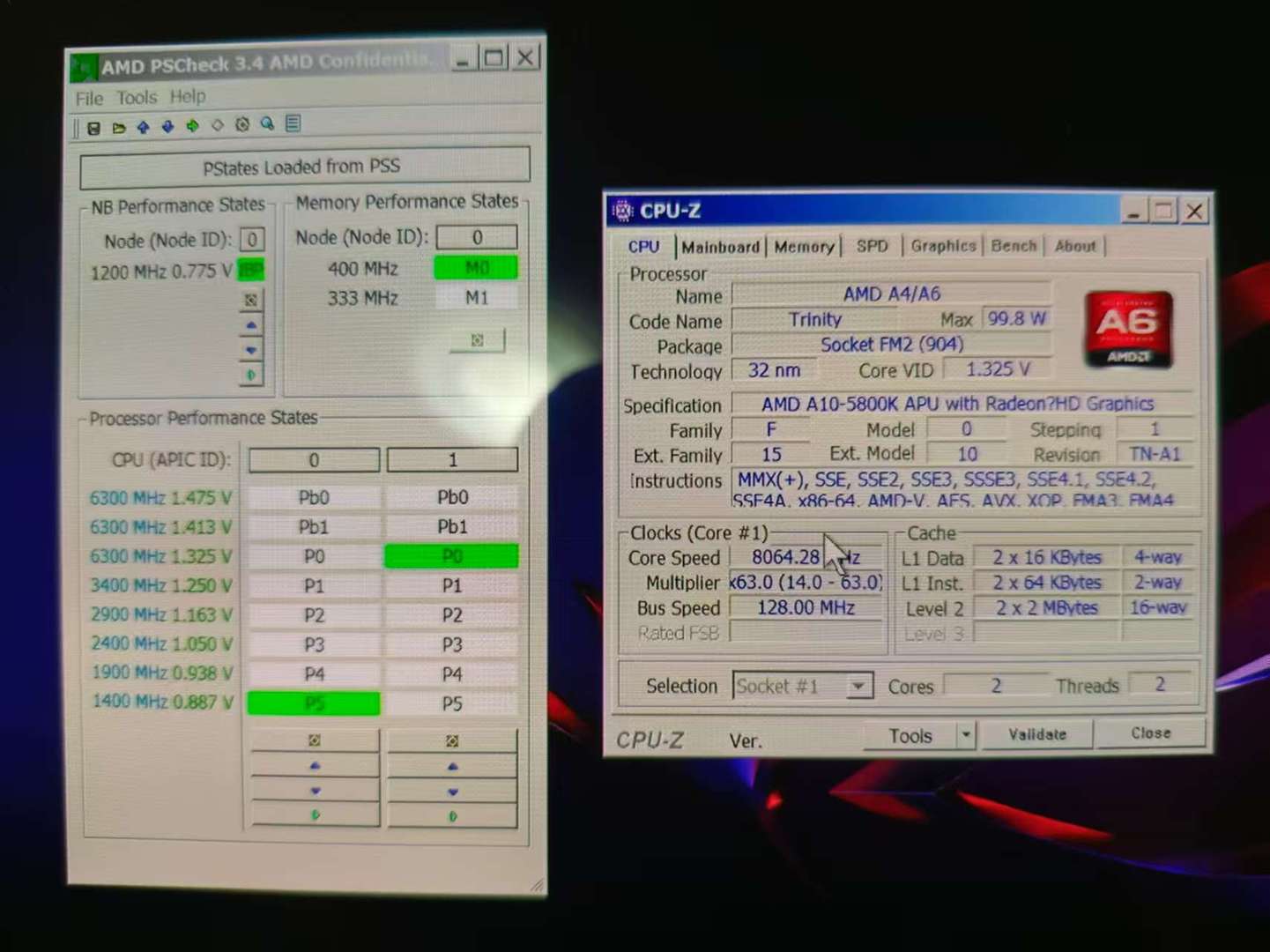Click the blue up arrow toolbar icon in PSCheck

point(143,127)
